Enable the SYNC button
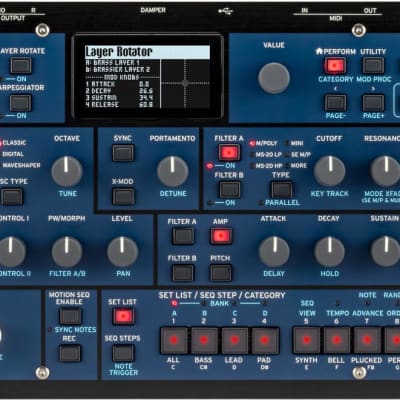 pos(123,153)
